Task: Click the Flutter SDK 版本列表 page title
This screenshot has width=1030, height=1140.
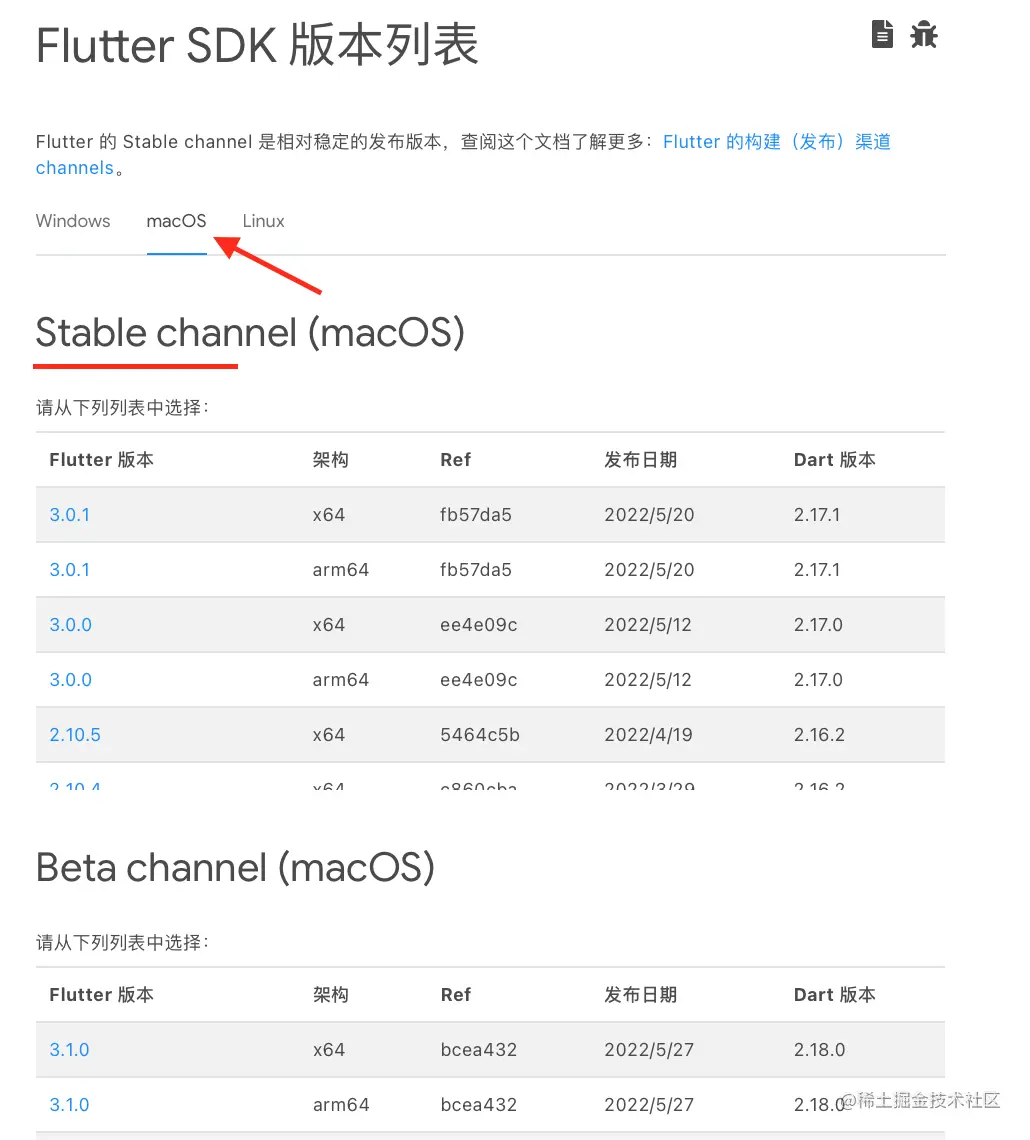Action: point(257,46)
